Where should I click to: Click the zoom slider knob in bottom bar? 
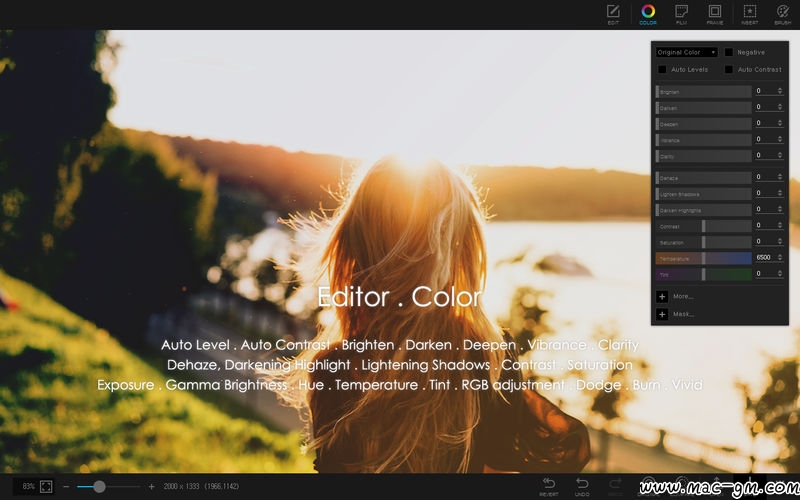click(x=99, y=487)
